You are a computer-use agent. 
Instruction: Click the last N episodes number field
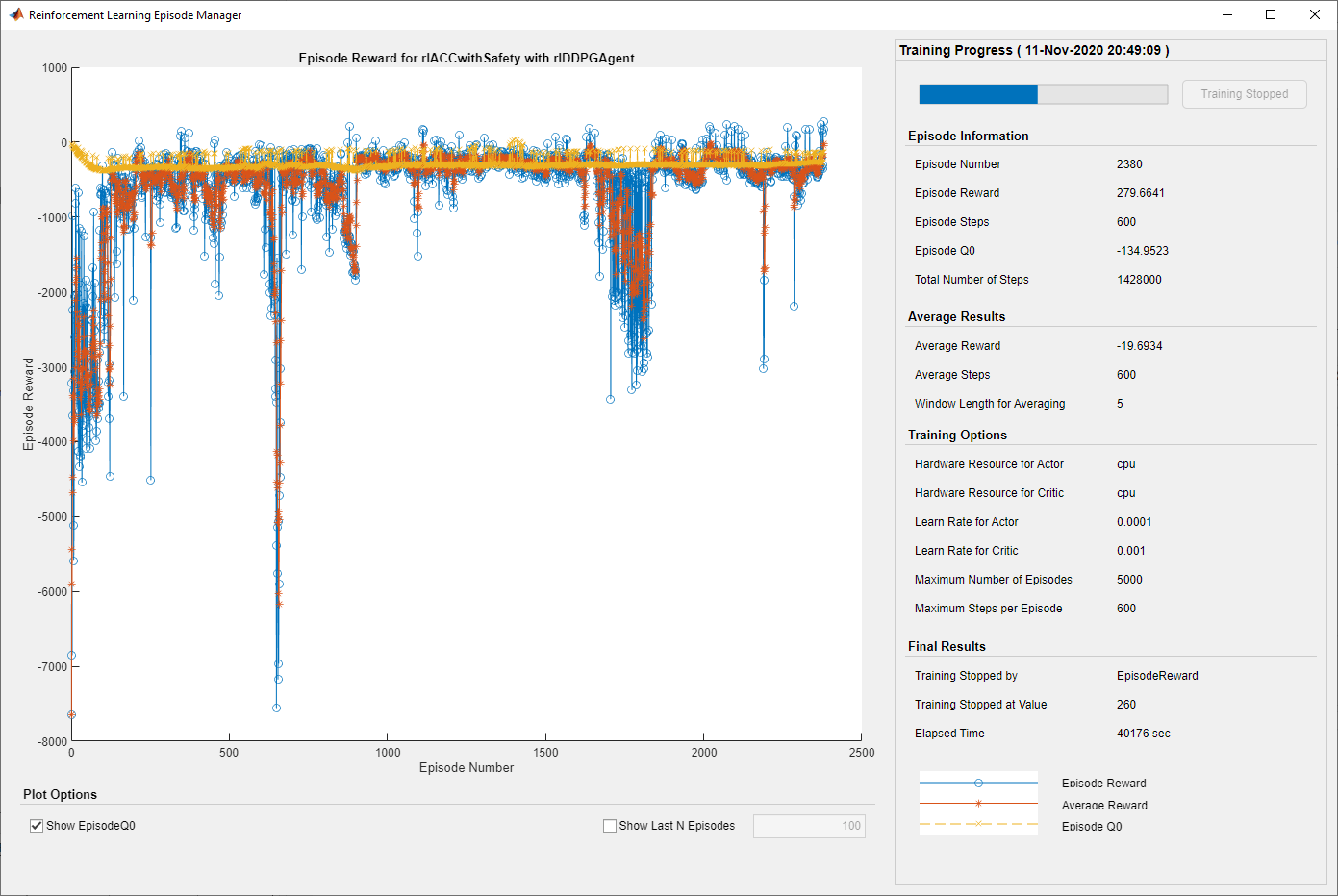[x=809, y=826]
